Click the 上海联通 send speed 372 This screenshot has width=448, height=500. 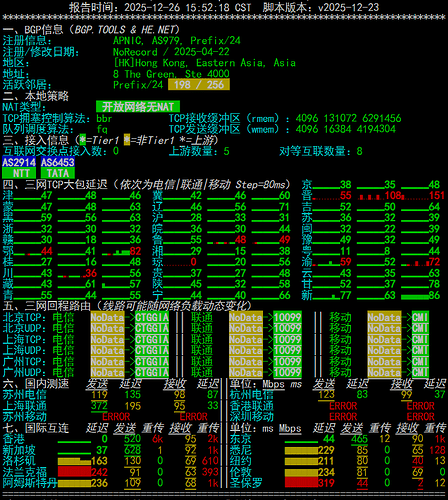[99, 406]
